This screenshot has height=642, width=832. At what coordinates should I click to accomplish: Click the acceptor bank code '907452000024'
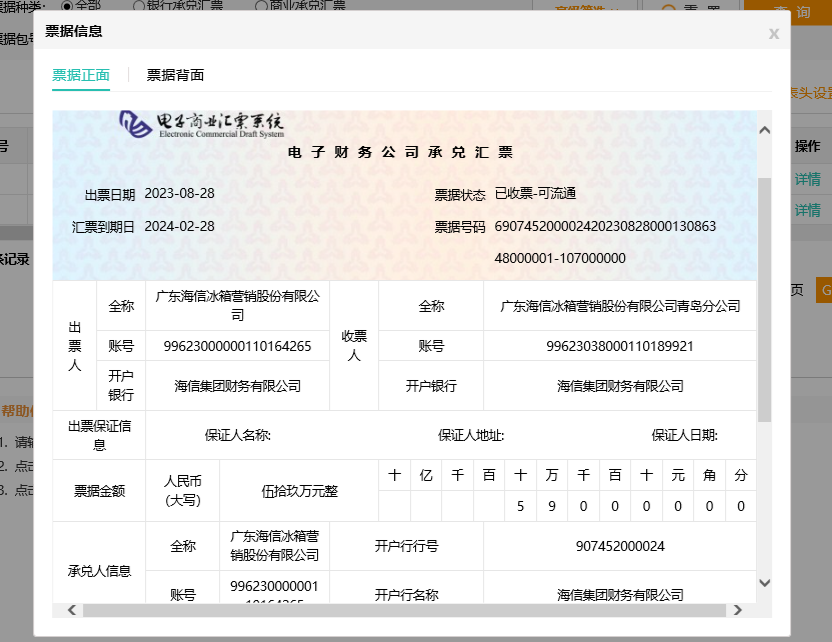[620, 546]
